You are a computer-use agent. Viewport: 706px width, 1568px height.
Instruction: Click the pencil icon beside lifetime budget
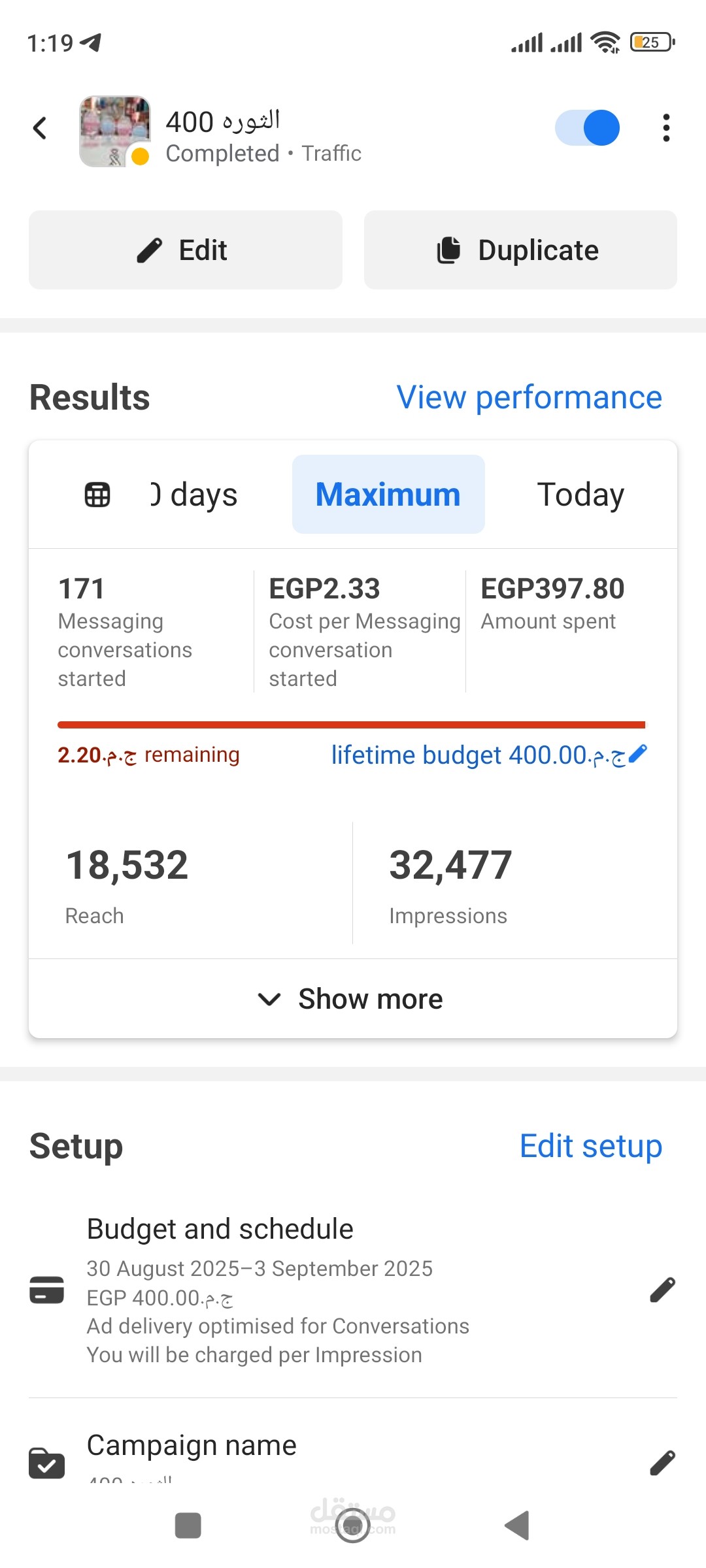(x=637, y=754)
